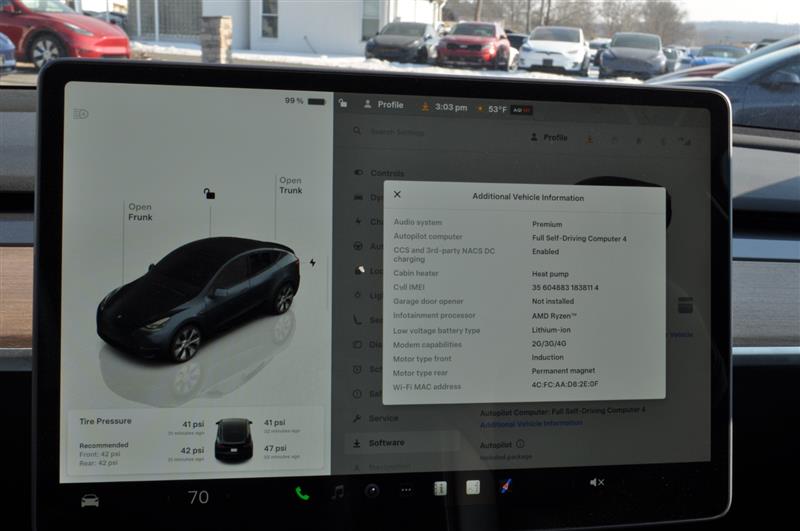
Task: Open the phone app in bottom bar
Action: point(301,492)
